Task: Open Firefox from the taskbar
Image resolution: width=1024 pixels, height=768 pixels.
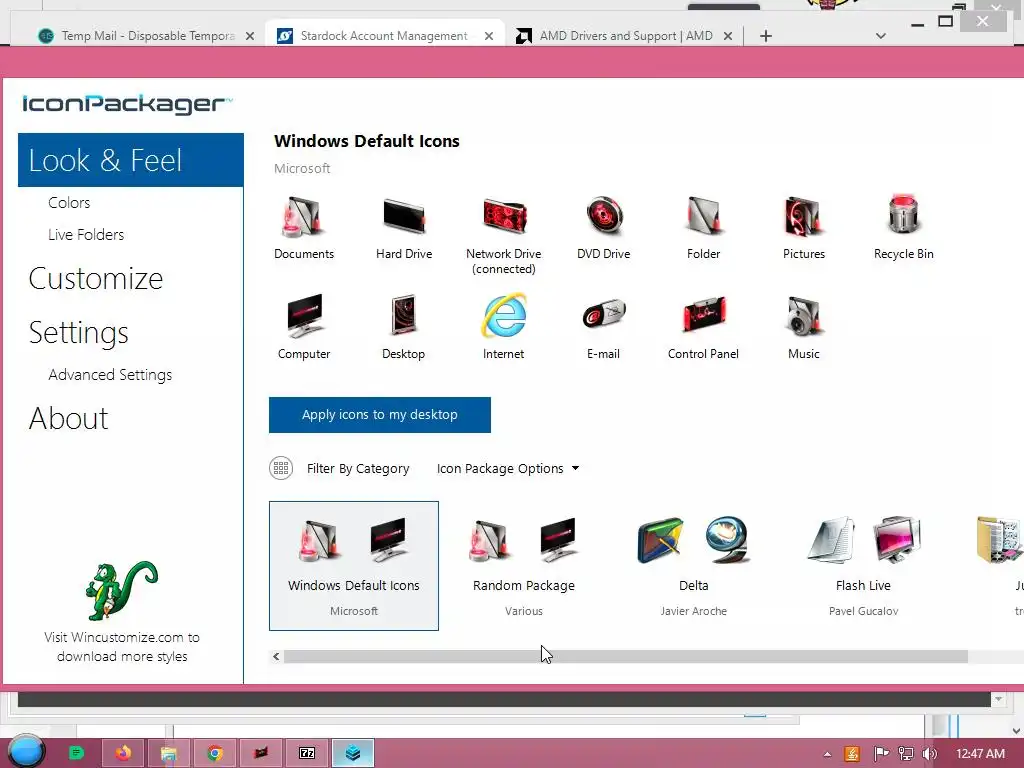Action: point(123,754)
